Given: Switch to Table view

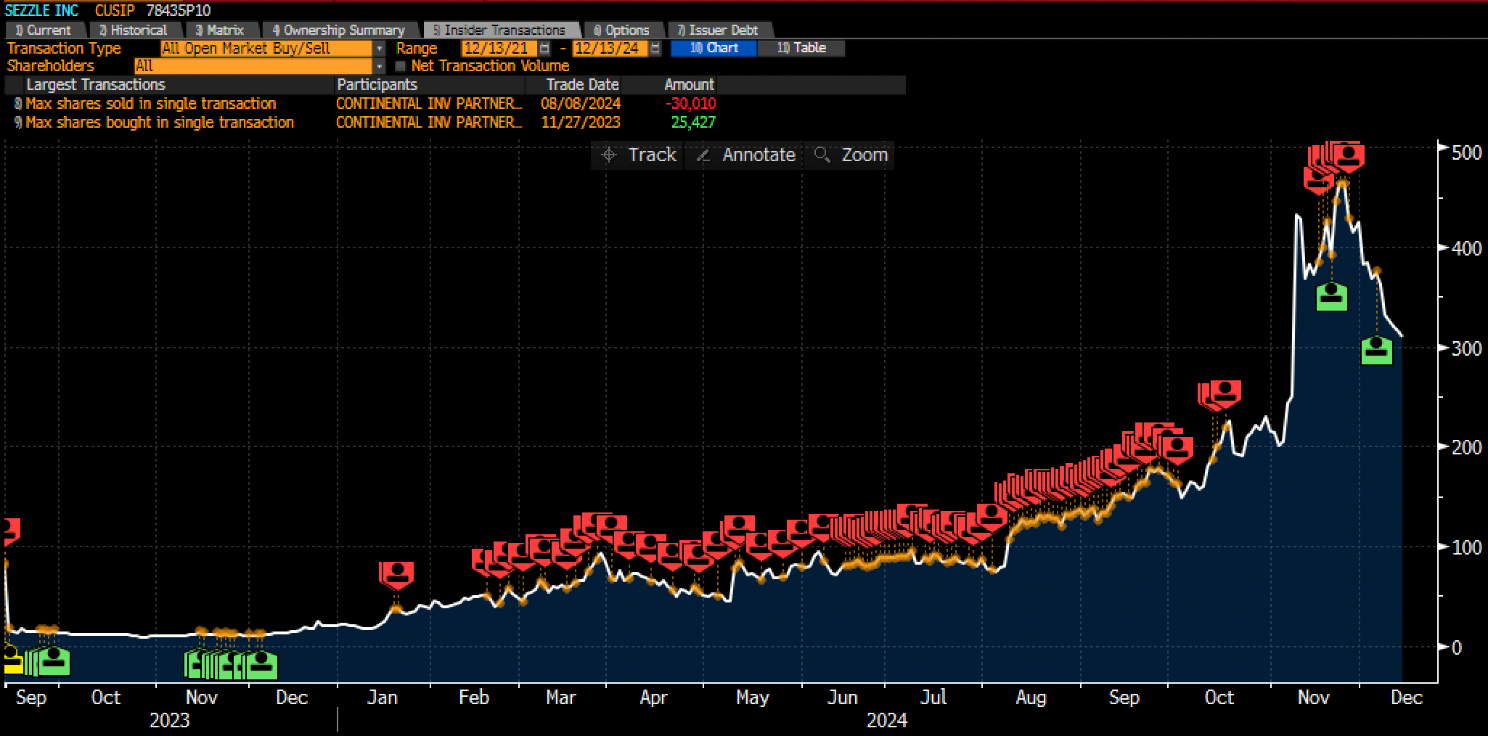Looking at the screenshot, I should (x=801, y=48).
